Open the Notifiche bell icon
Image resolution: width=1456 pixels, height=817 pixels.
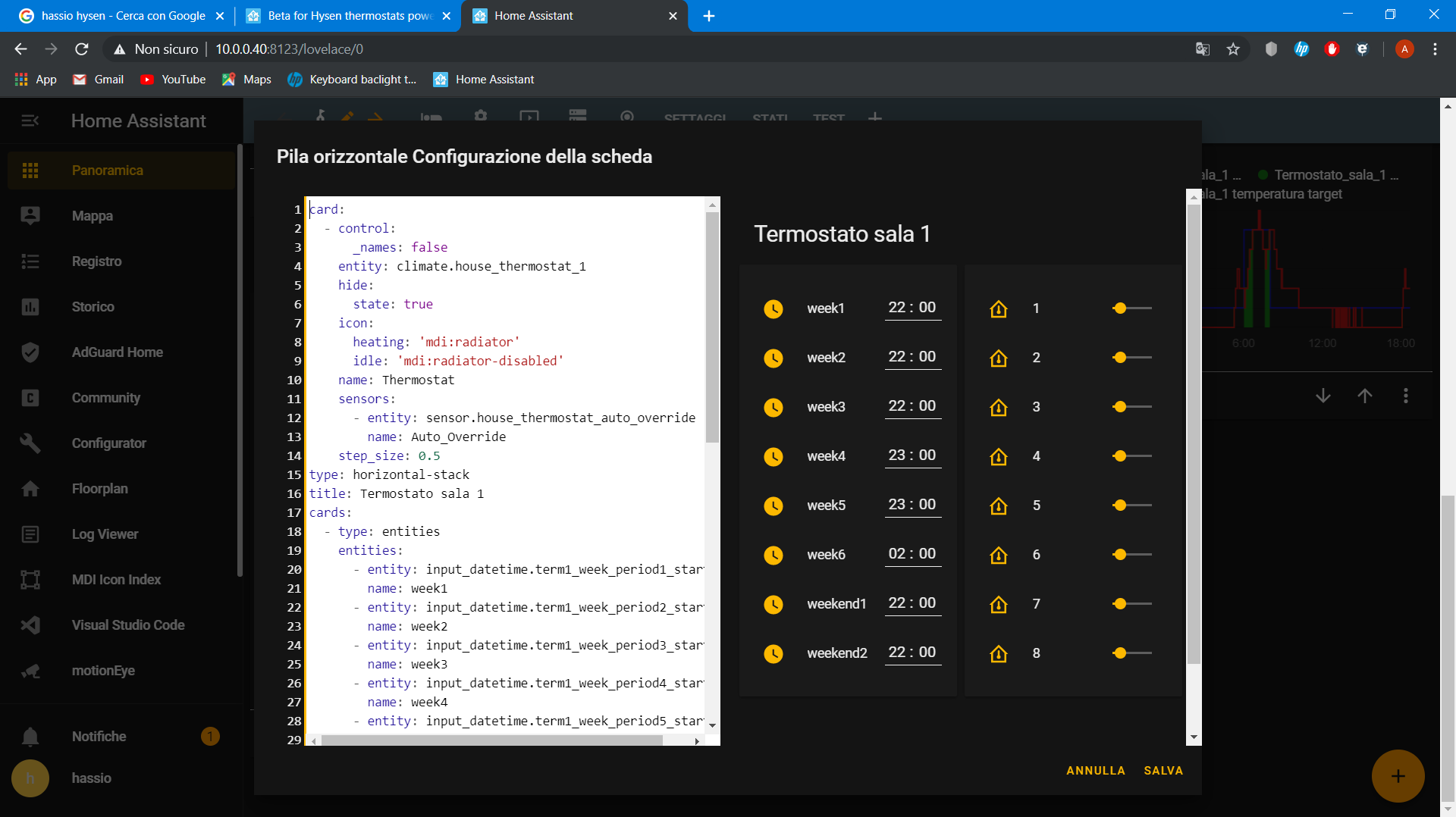coord(30,737)
